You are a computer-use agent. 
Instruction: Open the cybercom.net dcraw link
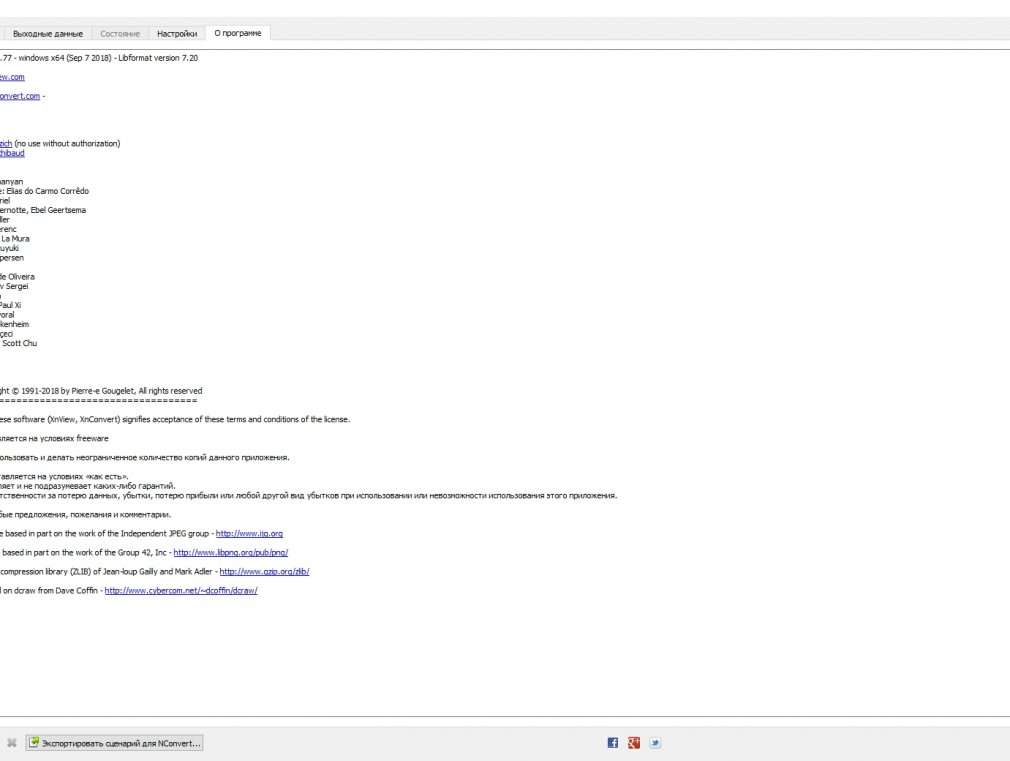(181, 590)
